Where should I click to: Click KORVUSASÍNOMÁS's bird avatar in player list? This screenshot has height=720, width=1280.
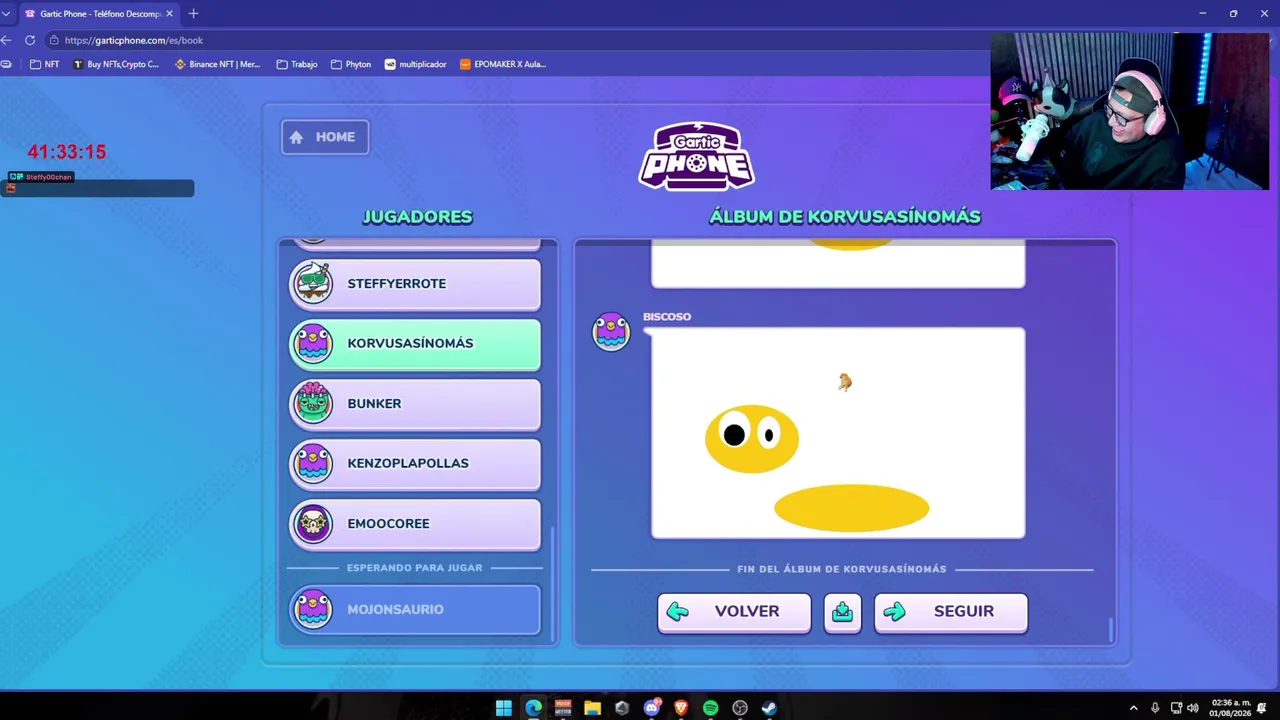313,344
